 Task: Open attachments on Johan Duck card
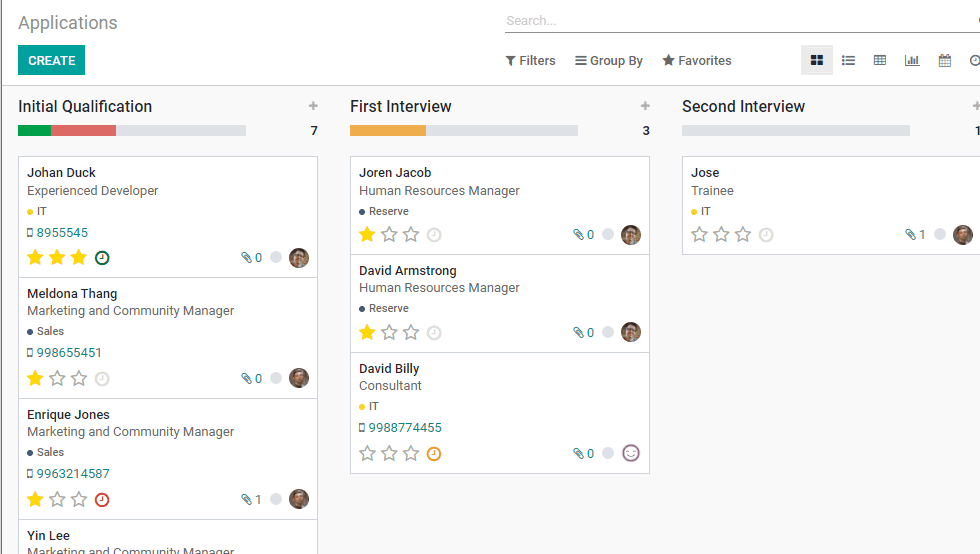(x=251, y=258)
